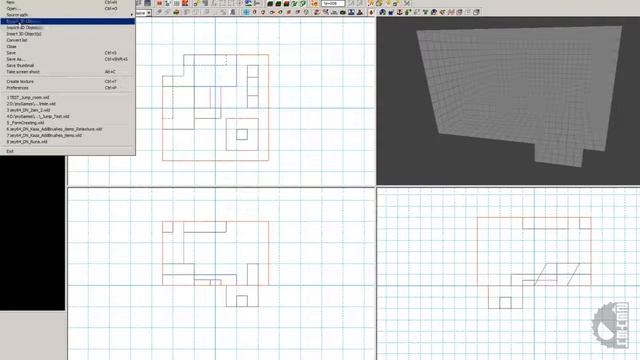Open the toolbar combo box dropdown

pos(149,13)
